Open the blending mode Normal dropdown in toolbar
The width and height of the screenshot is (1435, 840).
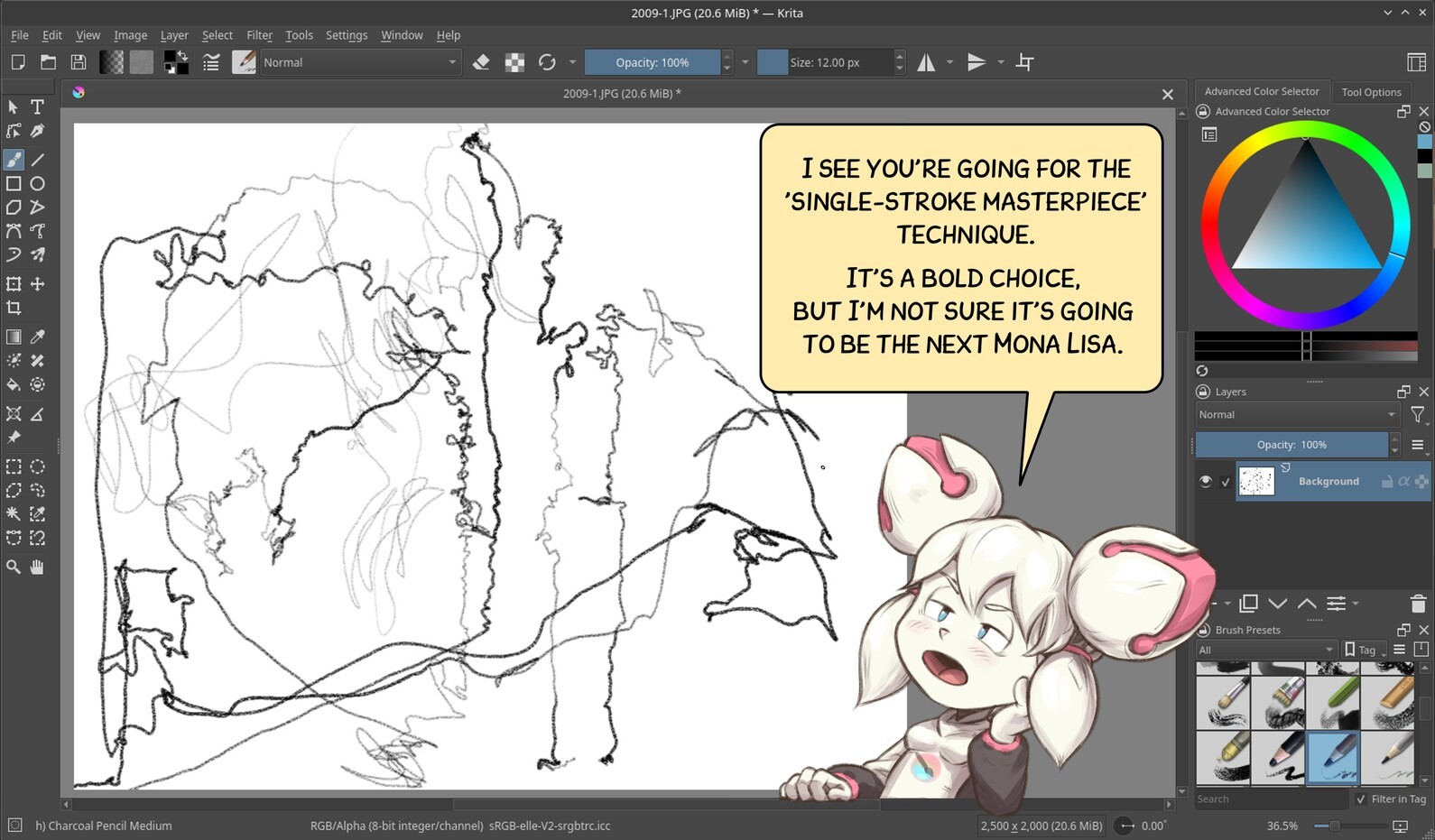(359, 62)
